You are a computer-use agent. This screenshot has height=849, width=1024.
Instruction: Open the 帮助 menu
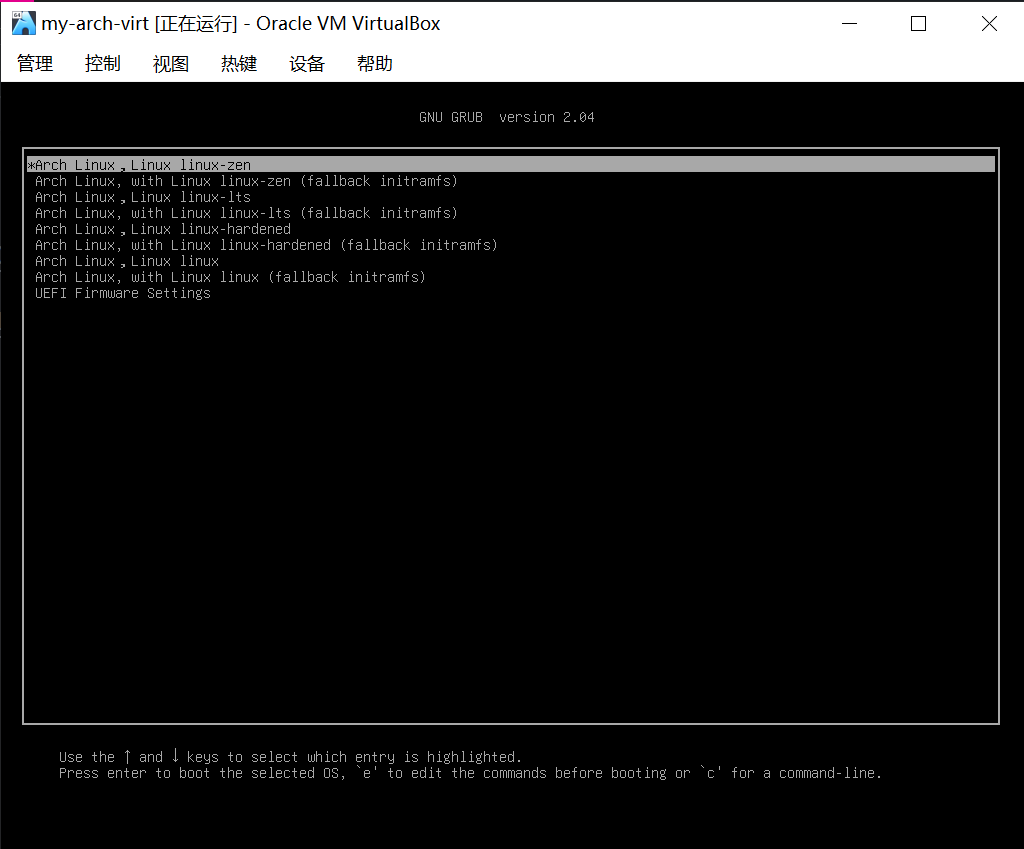click(x=374, y=62)
